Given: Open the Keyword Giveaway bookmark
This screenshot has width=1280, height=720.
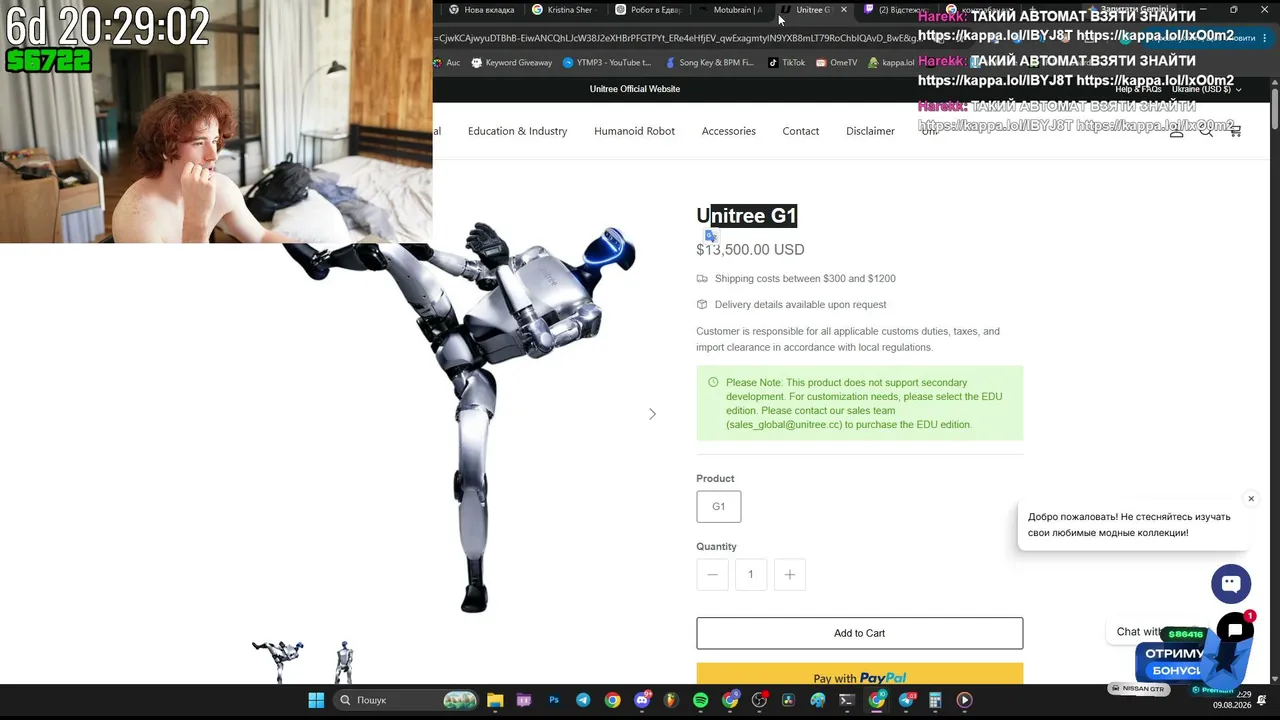Looking at the screenshot, I should [x=512, y=62].
